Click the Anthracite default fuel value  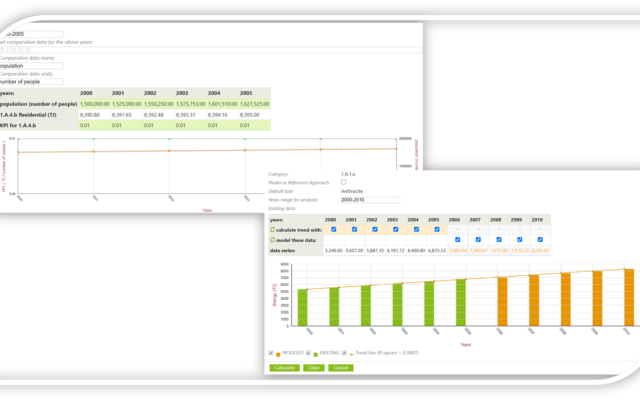(352, 191)
